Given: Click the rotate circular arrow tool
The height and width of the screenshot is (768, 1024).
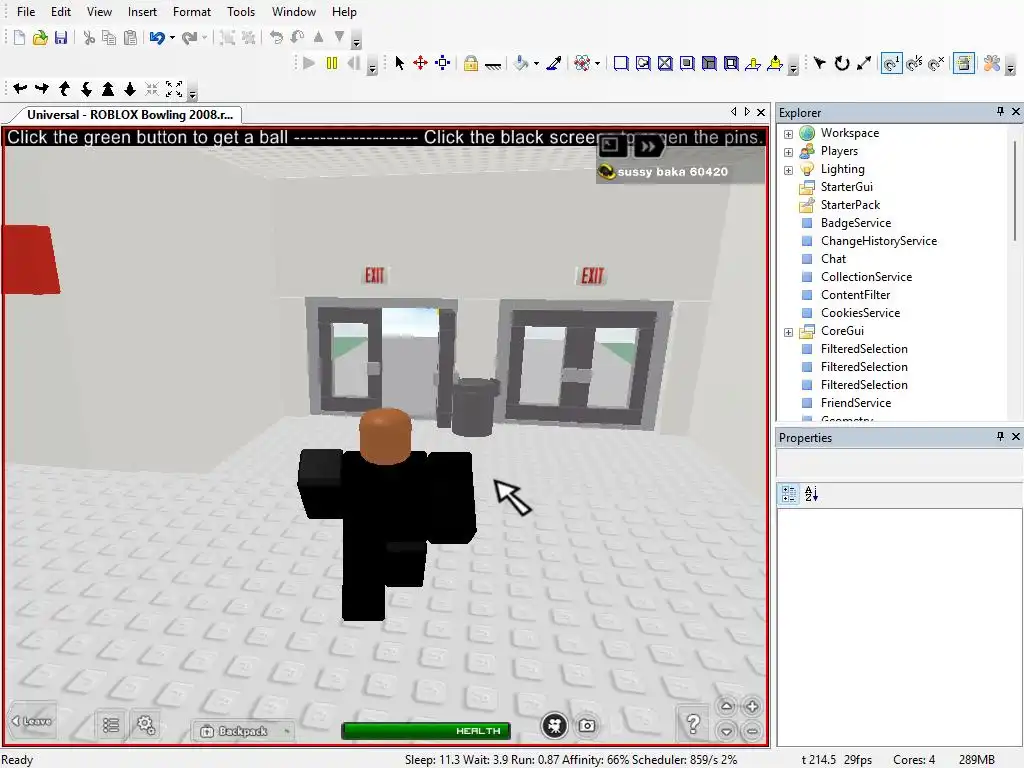Looking at the screenshot, I should coord(842,63).
